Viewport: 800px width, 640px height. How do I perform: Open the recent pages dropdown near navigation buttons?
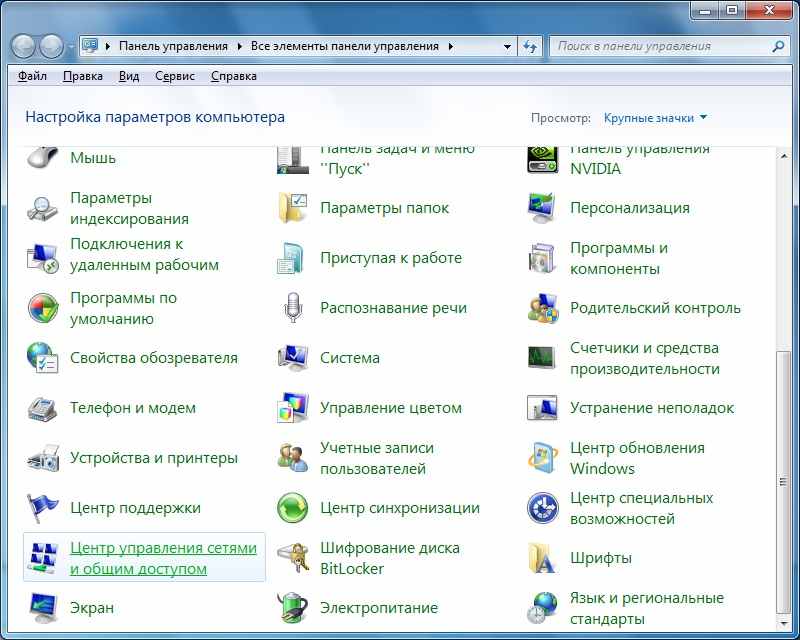pyautogui.click(x=71, y=47)
